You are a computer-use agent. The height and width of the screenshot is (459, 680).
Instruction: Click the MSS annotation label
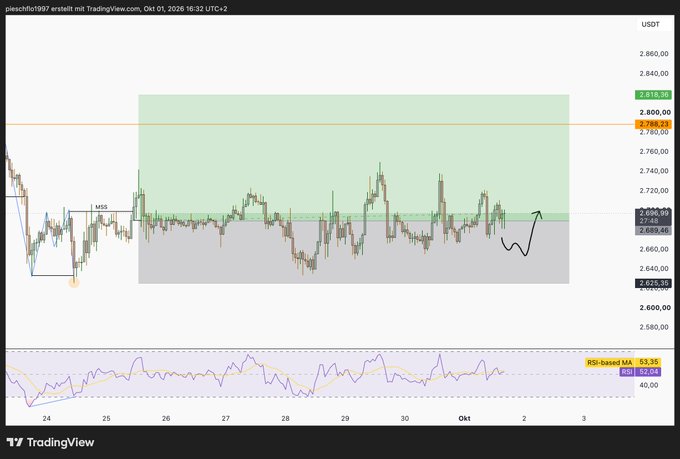click(x=101, y=207)
